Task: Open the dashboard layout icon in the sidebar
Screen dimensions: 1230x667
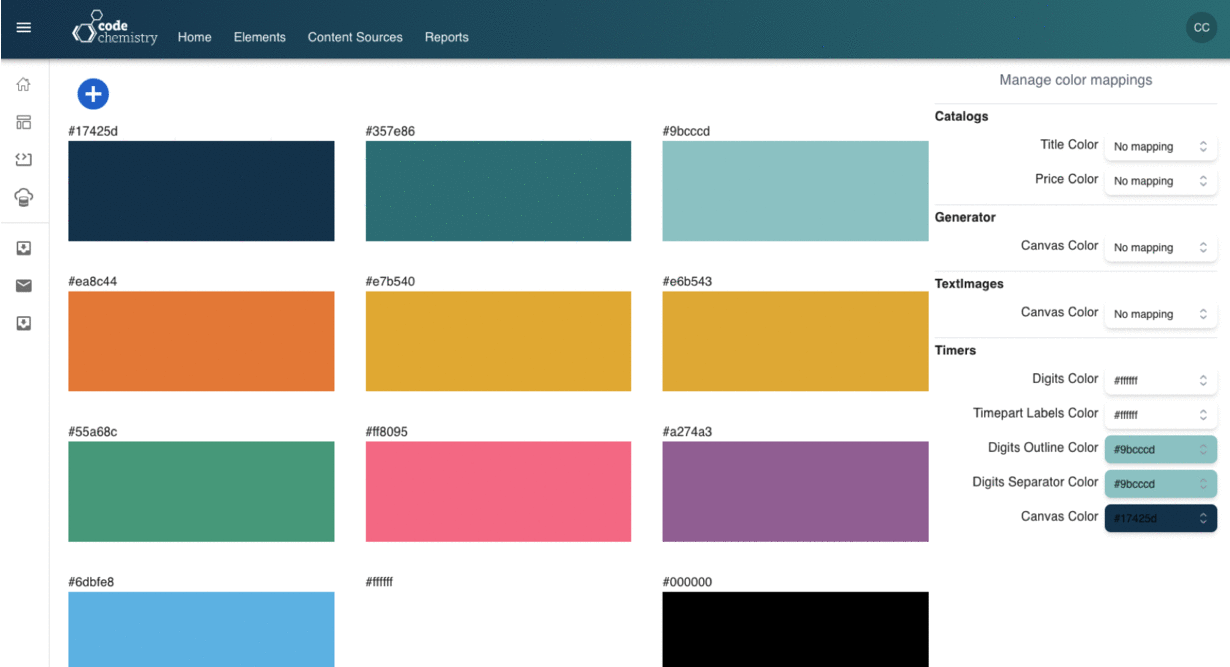Action: 23,121
